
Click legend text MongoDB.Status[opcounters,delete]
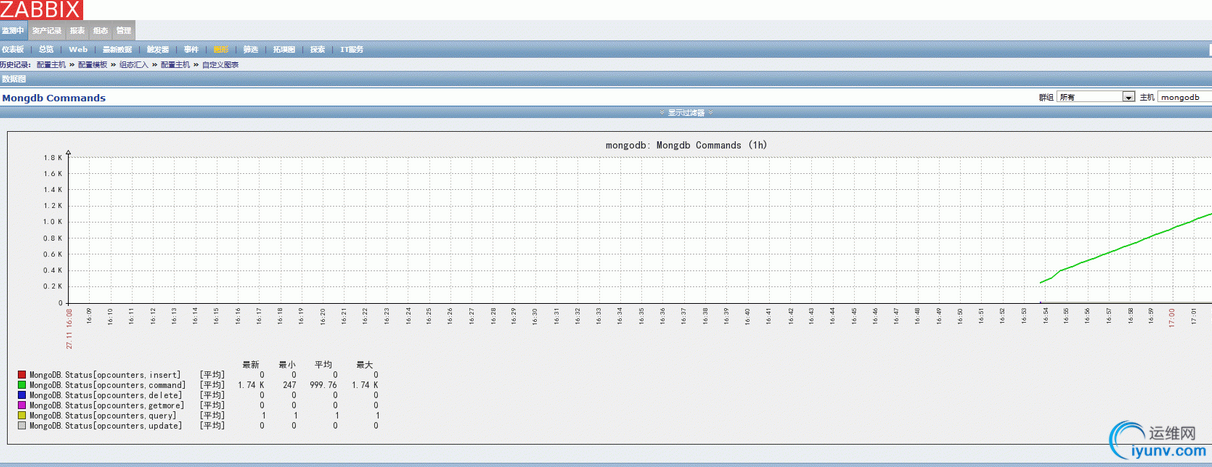point(105,395)
